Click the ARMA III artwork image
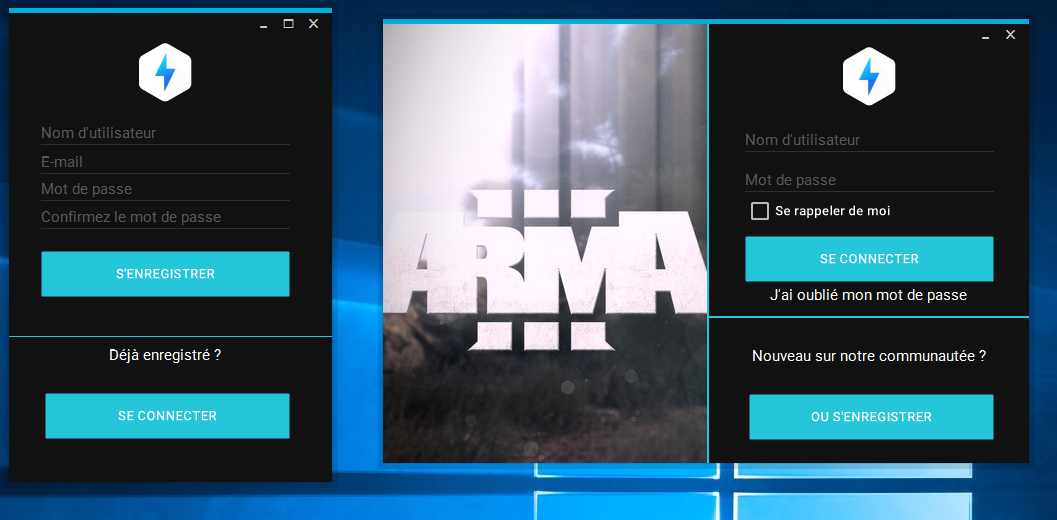This screenshot has height=520, width=1057. tap(545, 243)
